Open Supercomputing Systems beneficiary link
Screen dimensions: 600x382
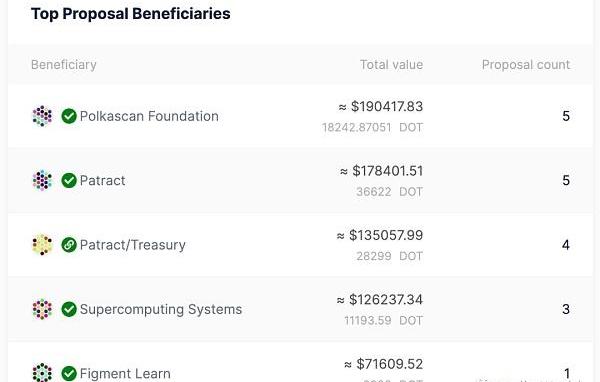[161, 309]
